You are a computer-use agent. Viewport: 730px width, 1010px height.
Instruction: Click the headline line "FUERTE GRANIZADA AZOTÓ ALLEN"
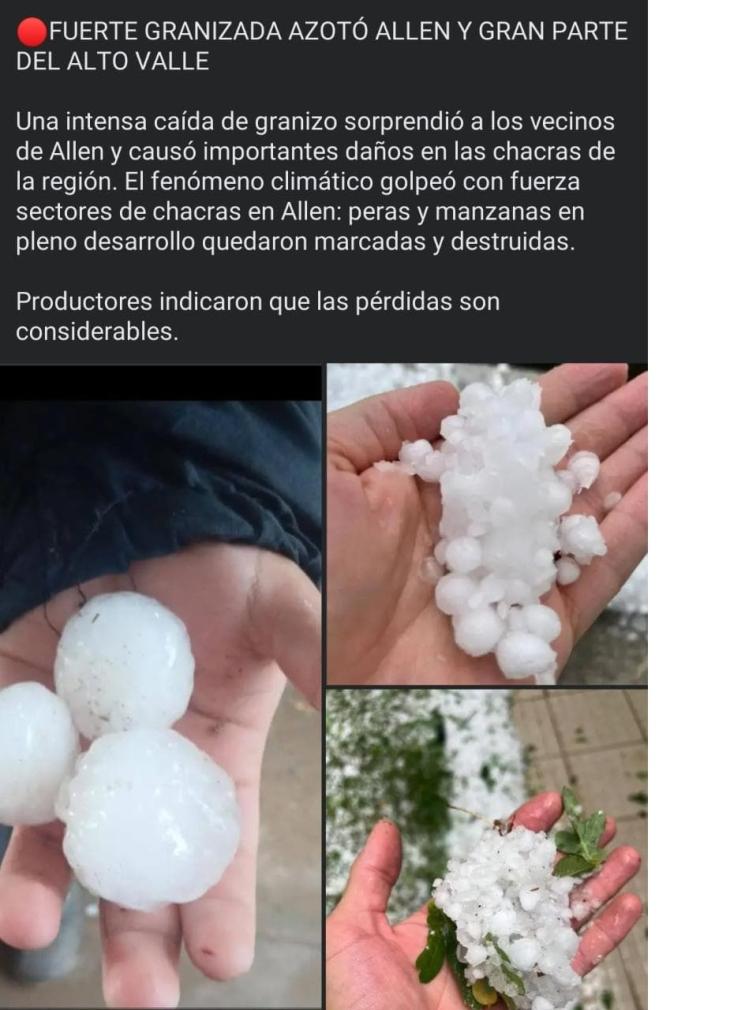[x=252, y=31]
